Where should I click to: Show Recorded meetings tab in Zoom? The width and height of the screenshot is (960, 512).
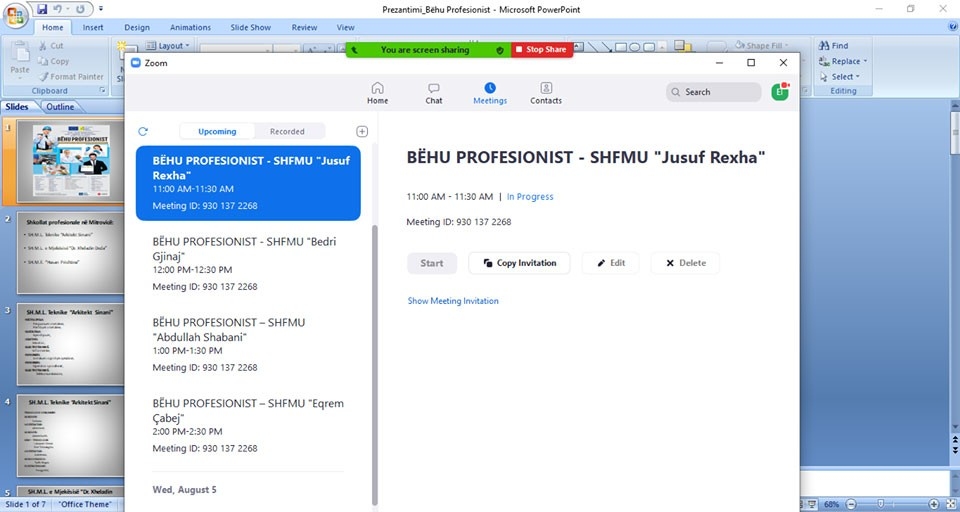[287, 131]
